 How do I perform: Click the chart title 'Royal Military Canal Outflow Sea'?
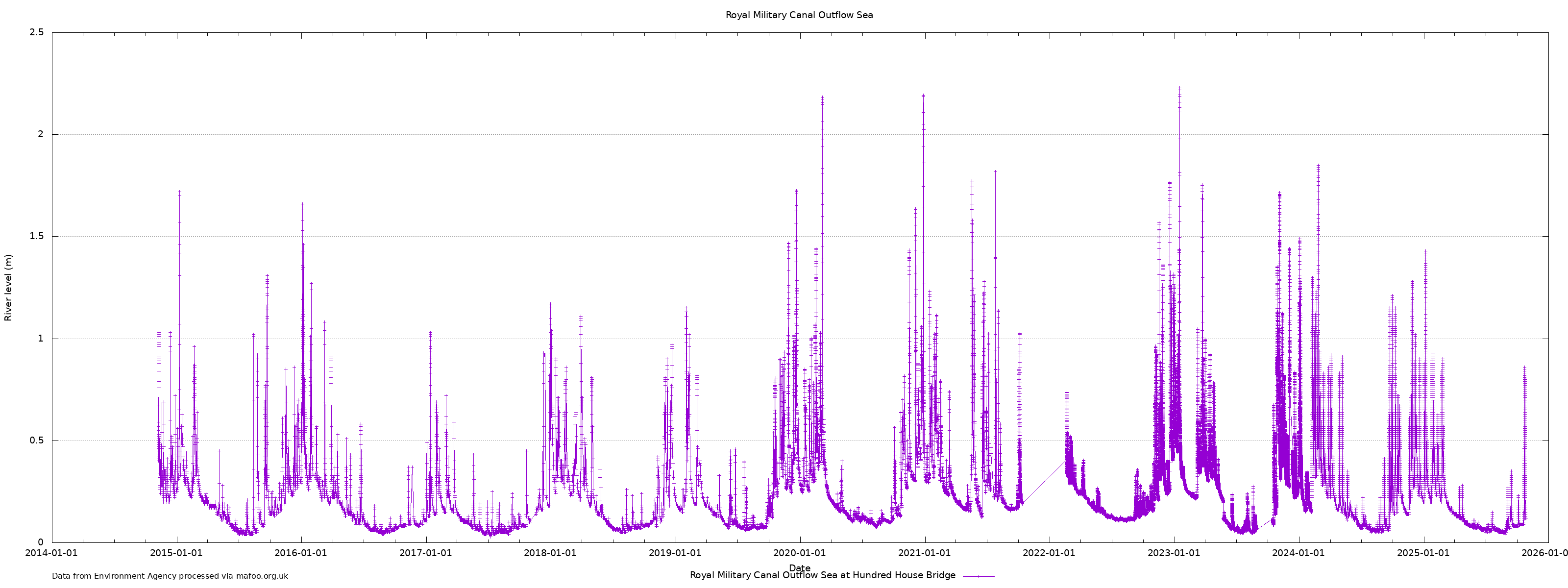point(799,15)
